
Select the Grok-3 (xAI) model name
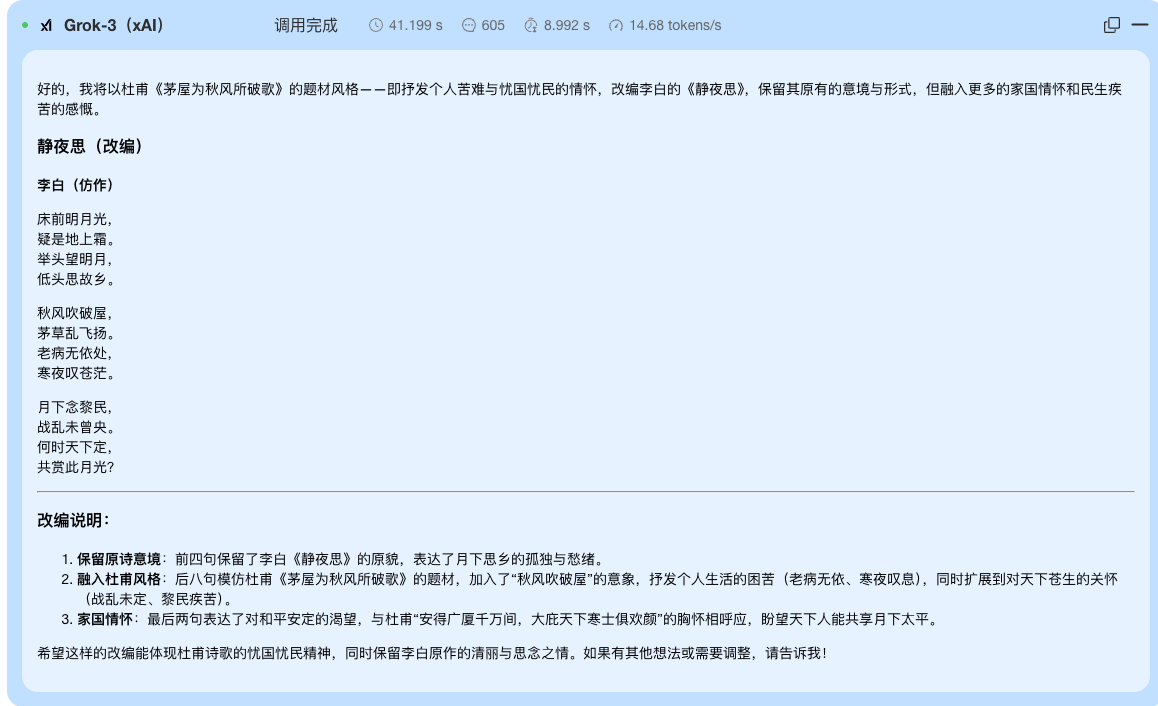tap(114, 26)
